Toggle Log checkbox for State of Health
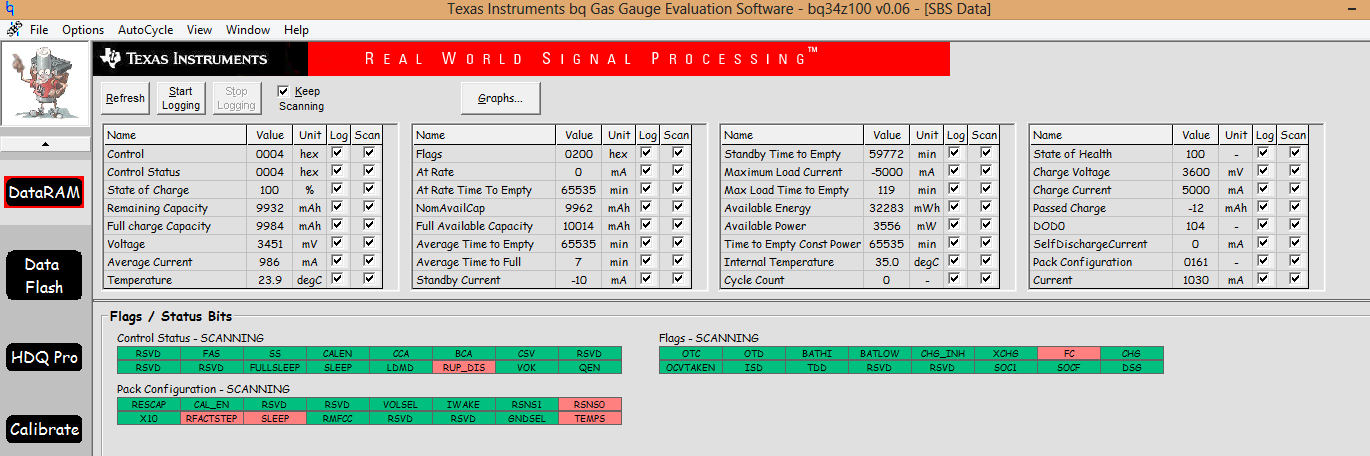This screenshot has height=456, width=1370. click(x=1264, y=154)
